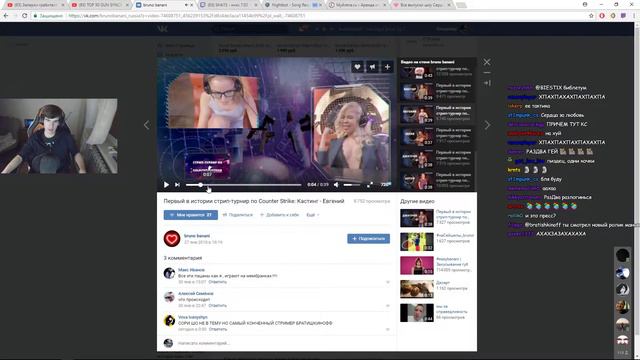The image size is (640, 360).
Task: Open first 'Другие видео' thumbnail
Action: point(417,218)
